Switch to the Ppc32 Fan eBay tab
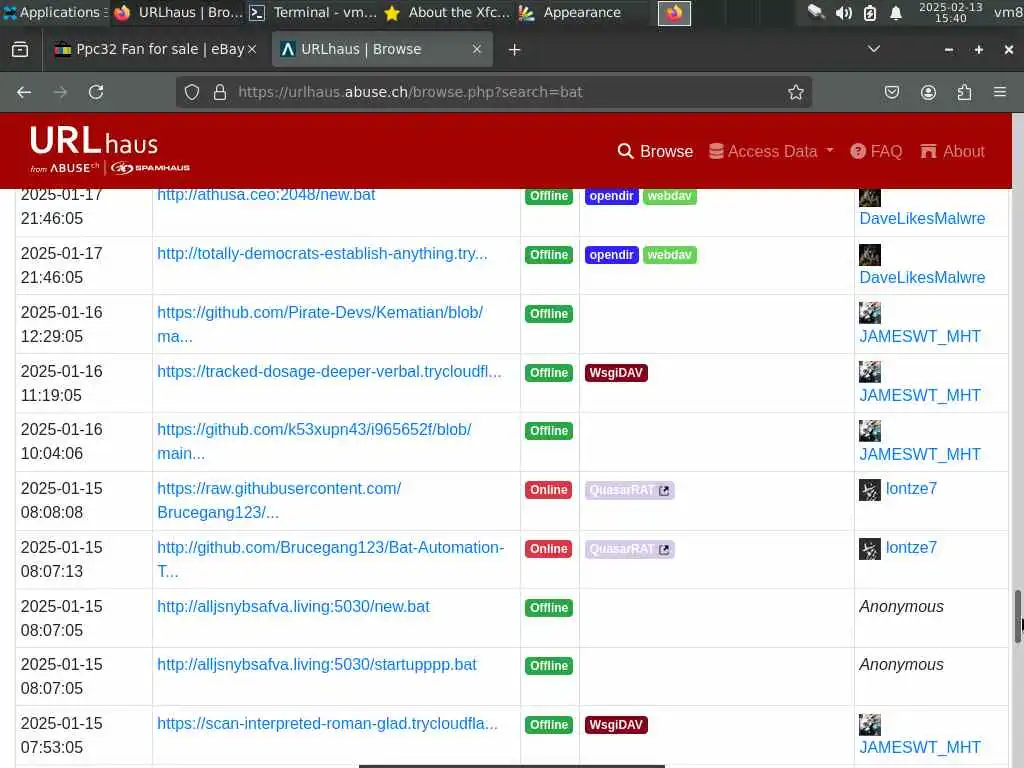1024x768 pixels. pyautogui.click(x=155, y=49)
